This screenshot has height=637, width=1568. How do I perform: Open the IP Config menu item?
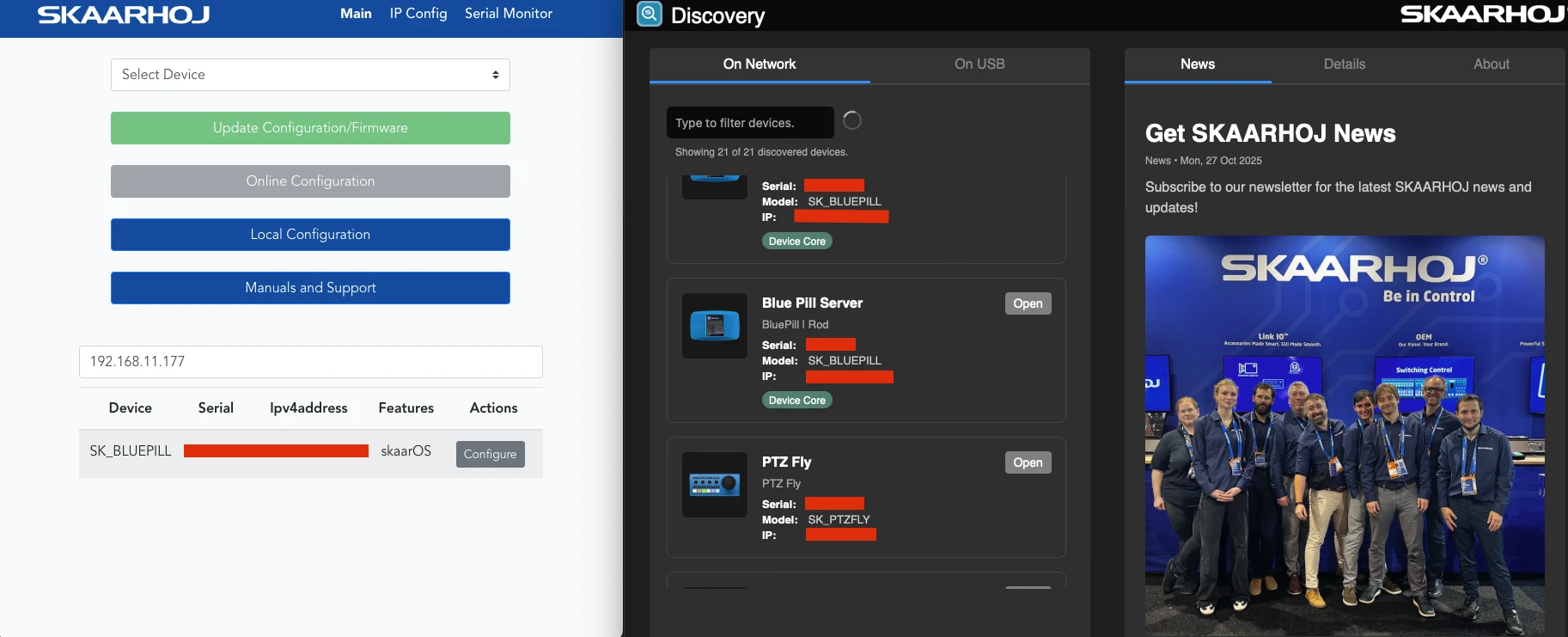[x=418, y=14]
